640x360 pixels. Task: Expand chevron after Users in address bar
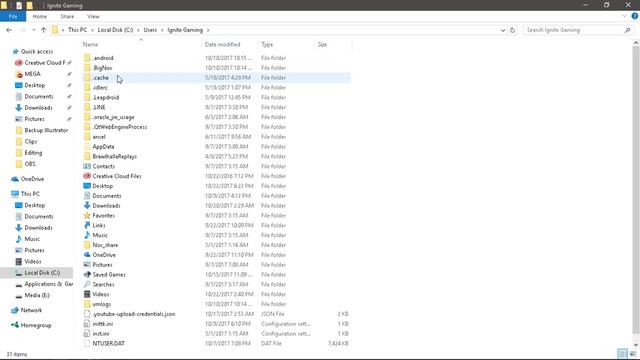[x=162, y=30]
